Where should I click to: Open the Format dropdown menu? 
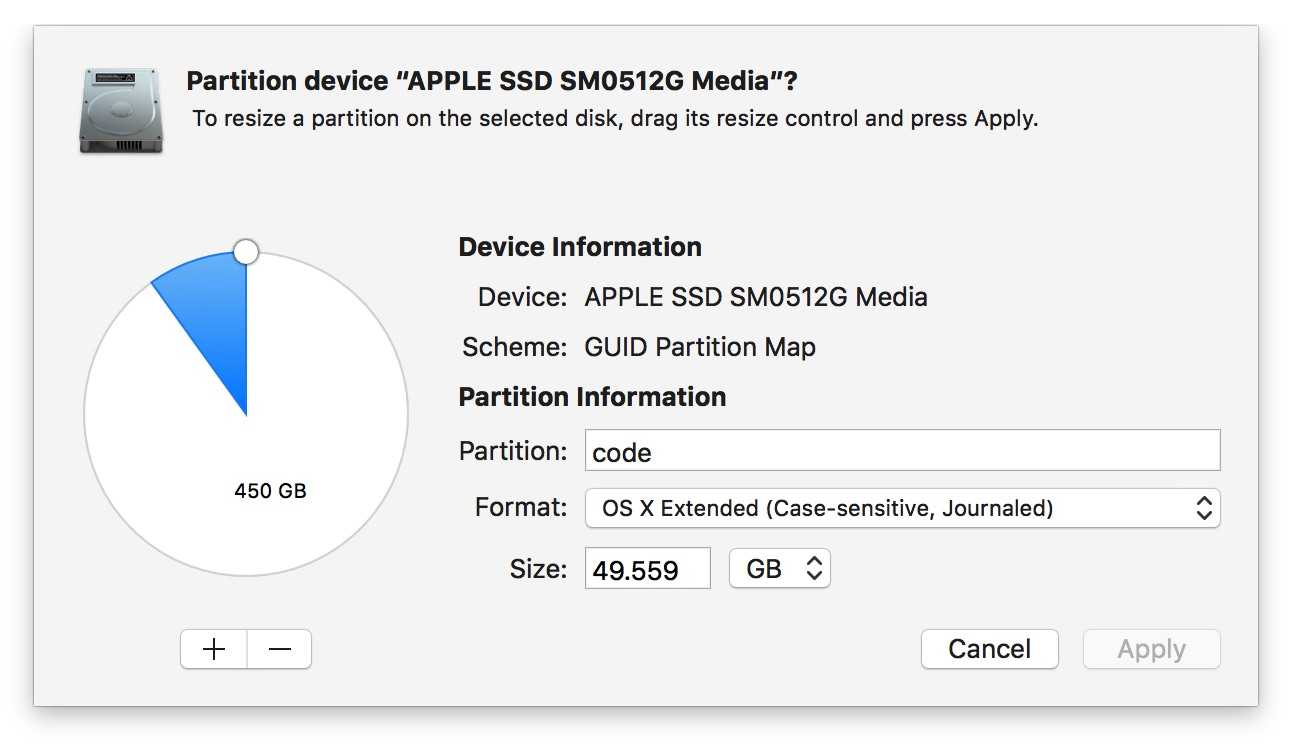(x=902, y=508)
